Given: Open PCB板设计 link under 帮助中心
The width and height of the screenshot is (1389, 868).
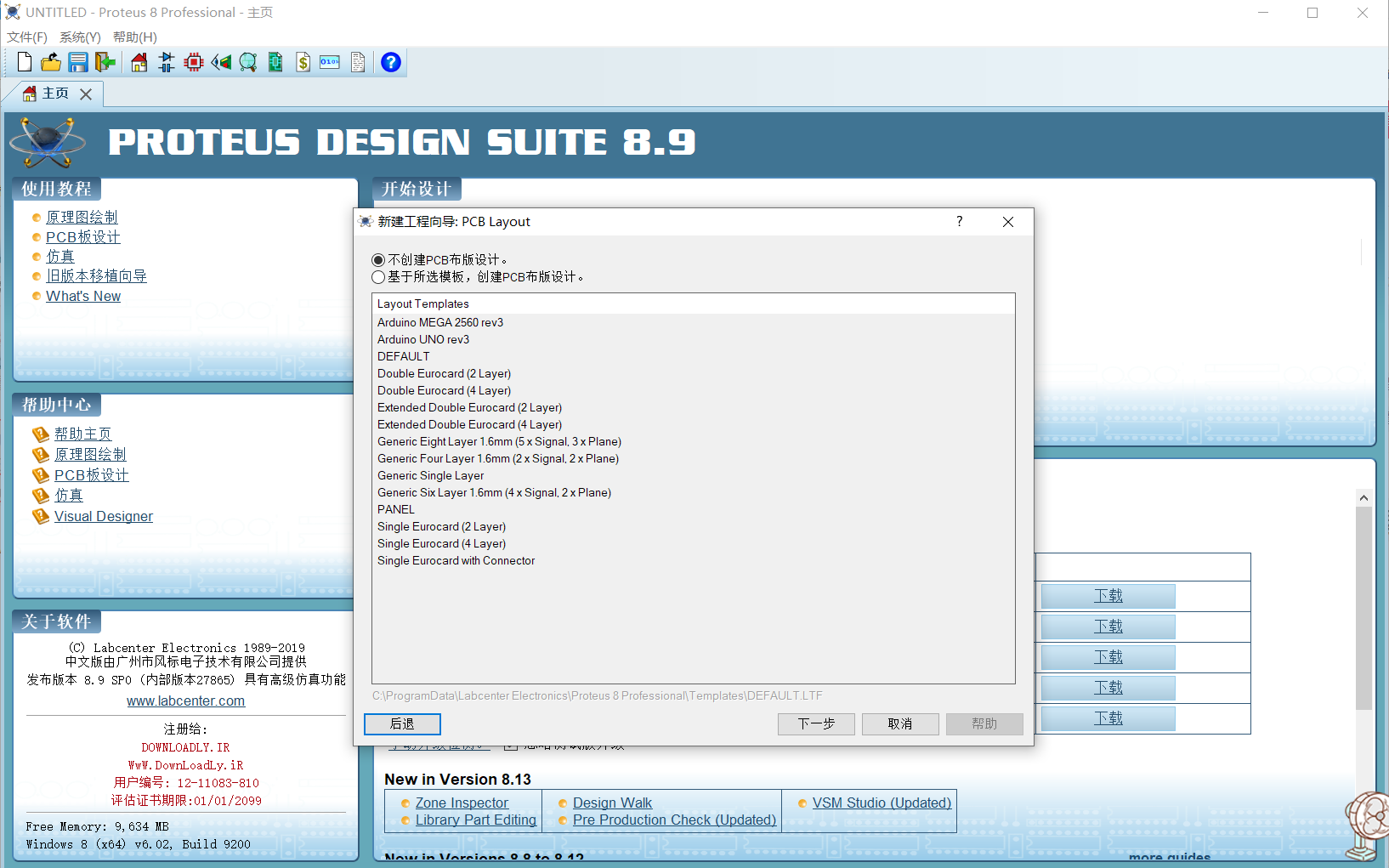Looking at the screenshot, I should tap(92, 474).
